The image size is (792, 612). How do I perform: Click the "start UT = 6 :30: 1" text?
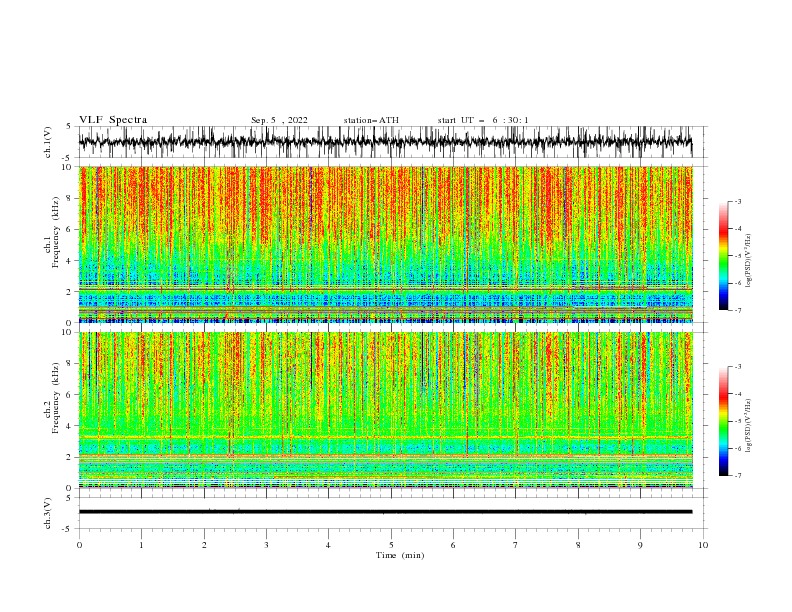tap(483, 120)
